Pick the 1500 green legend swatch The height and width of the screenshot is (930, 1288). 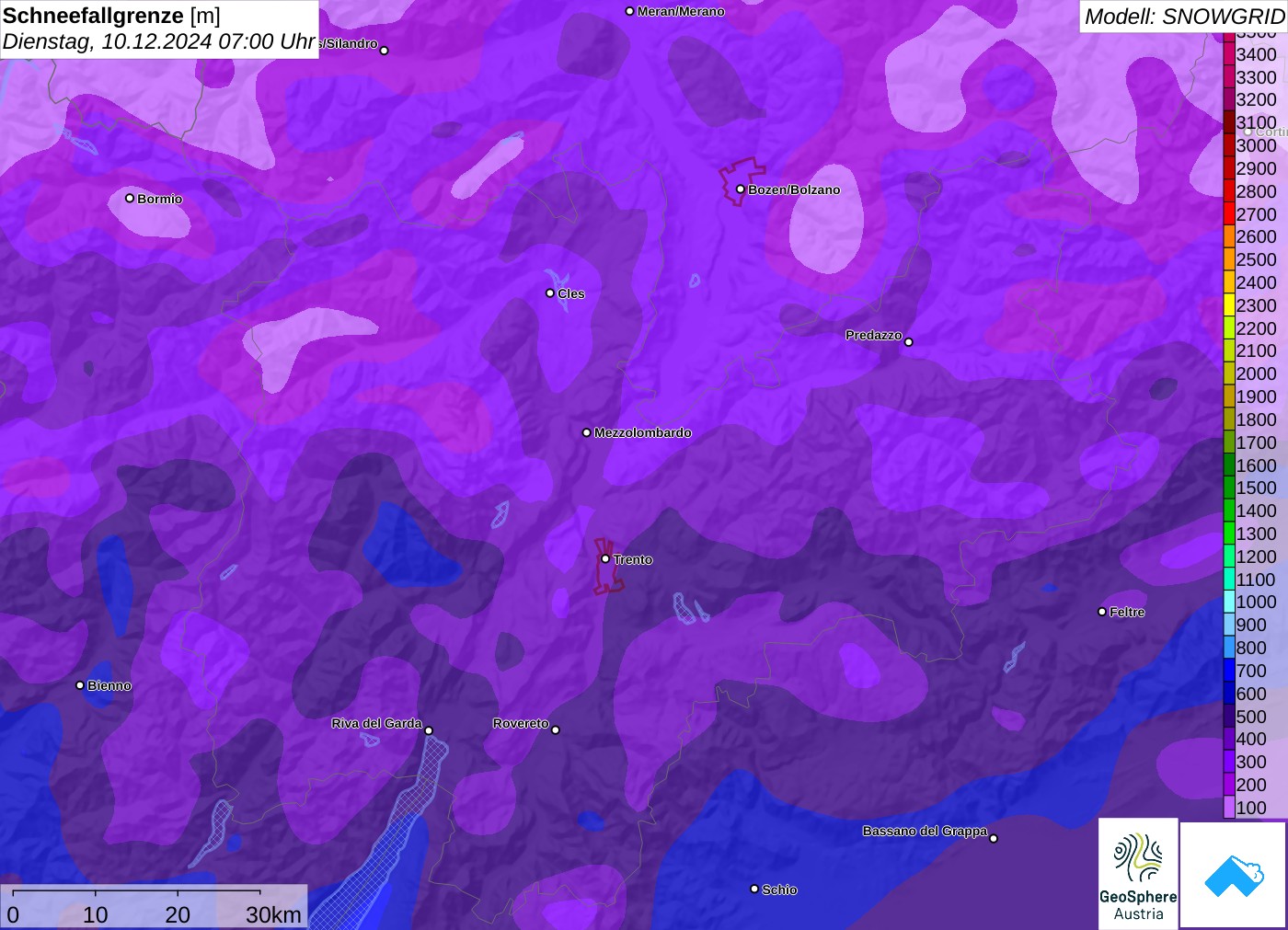1229,488
